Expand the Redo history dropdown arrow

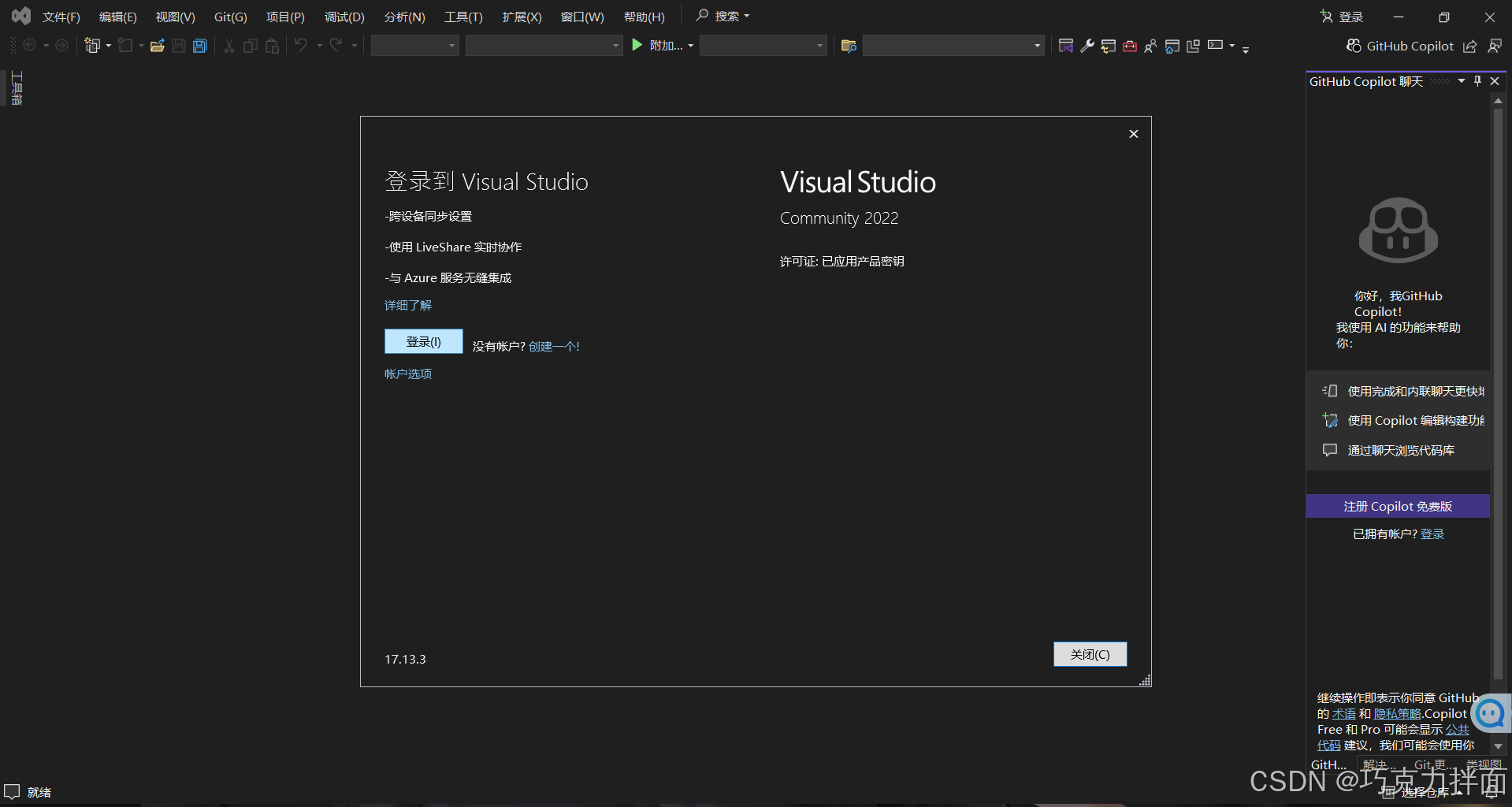click(354, 46)
